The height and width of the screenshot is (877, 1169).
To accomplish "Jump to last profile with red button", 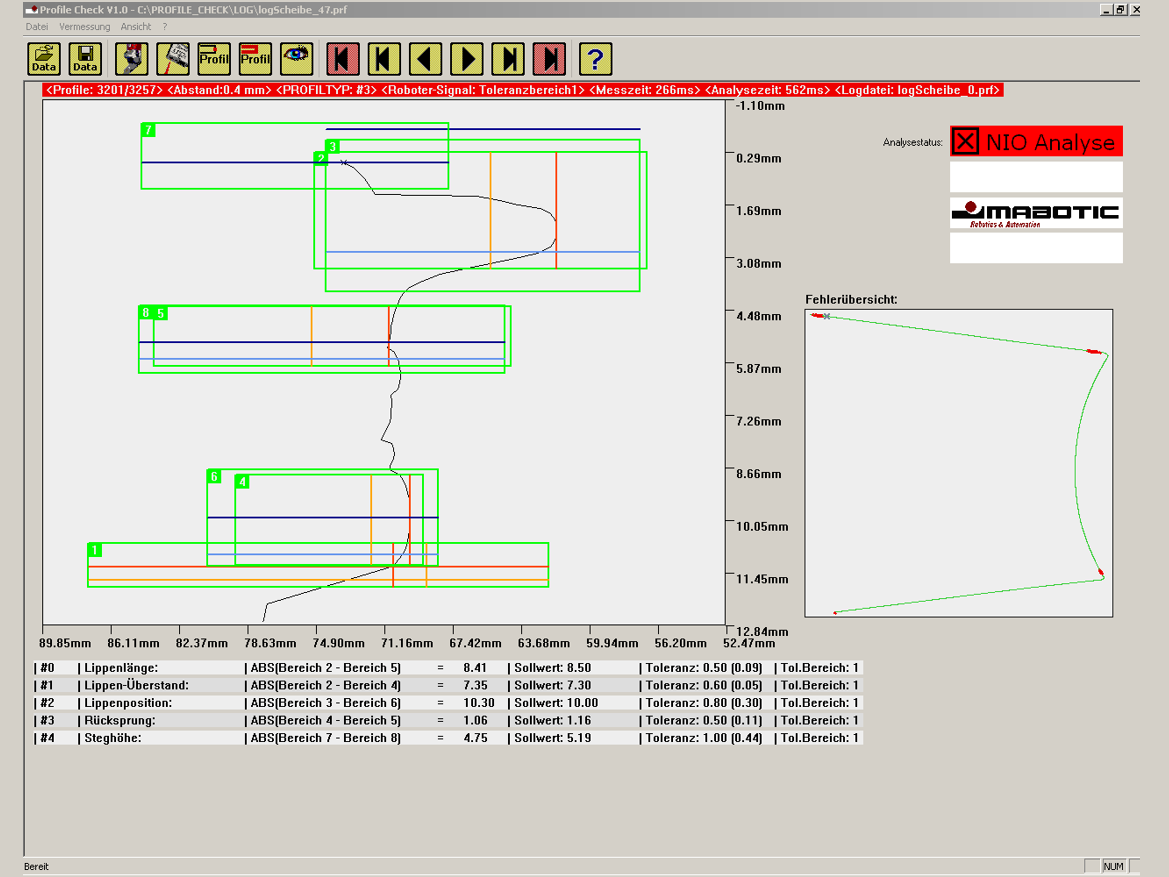I will 550,59.
